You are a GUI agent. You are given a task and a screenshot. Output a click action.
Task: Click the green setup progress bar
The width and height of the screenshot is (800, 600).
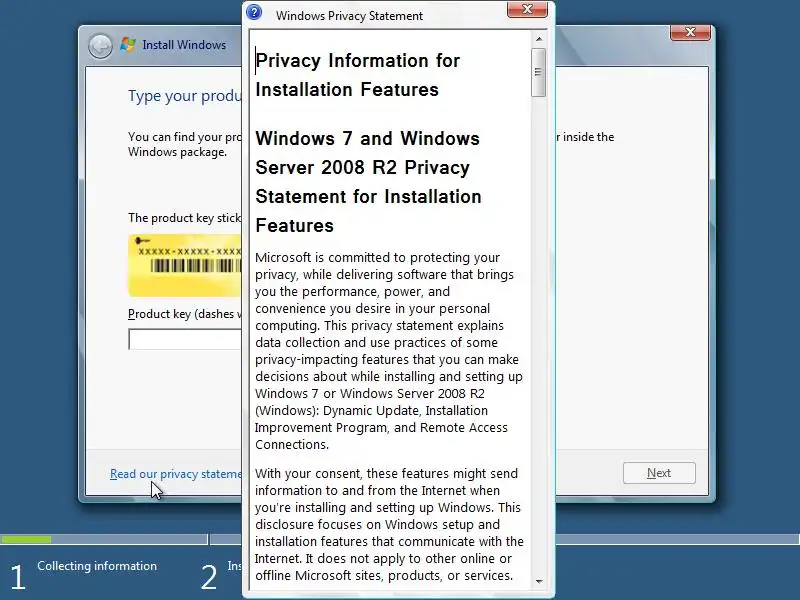pyautogui.click(x=26, y=539)
